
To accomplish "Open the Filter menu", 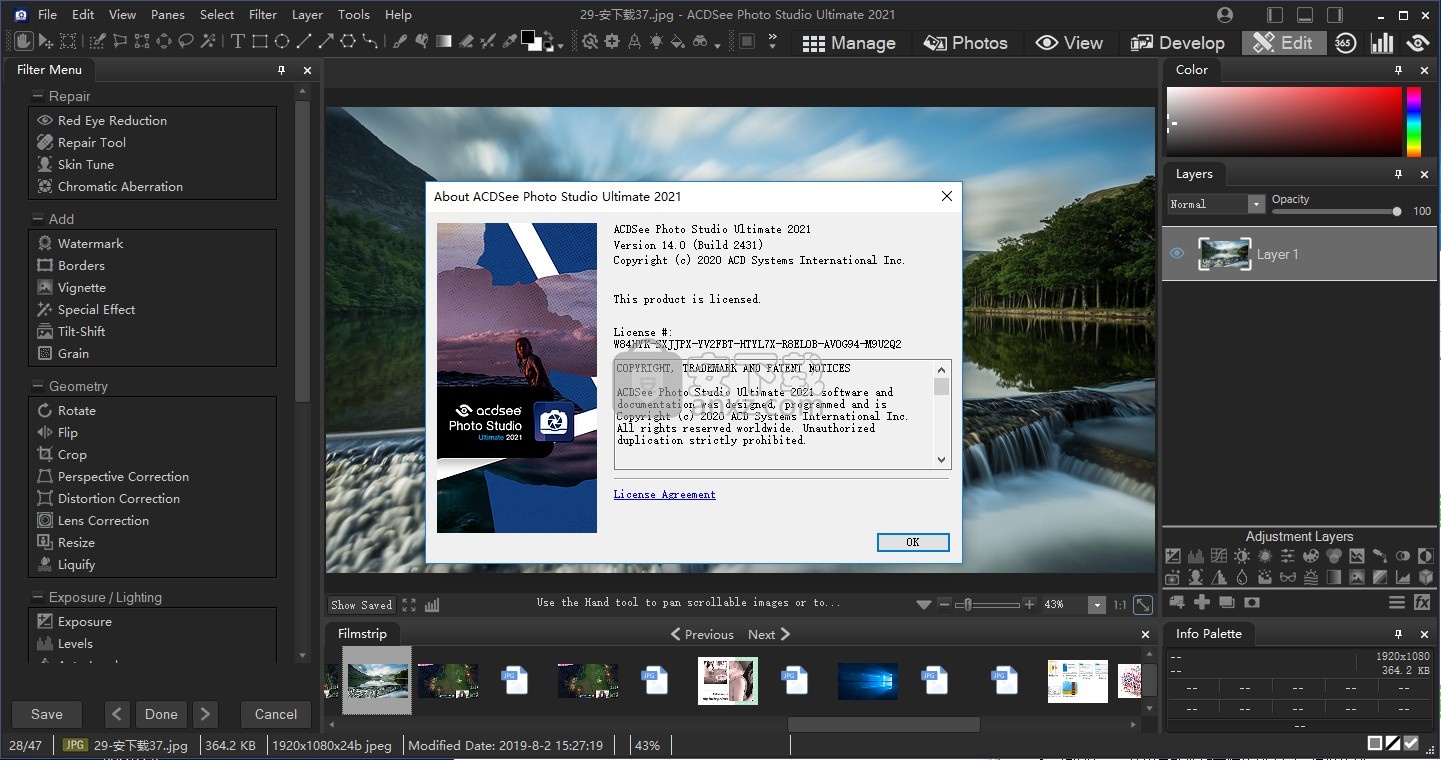I will pyautogui.click(x=263, y=14).
